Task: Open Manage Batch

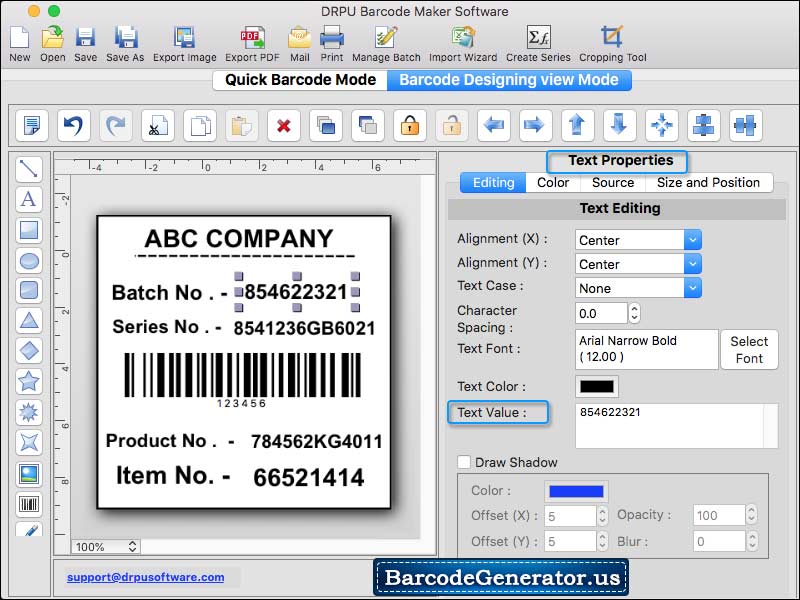Action: [385, 38]
